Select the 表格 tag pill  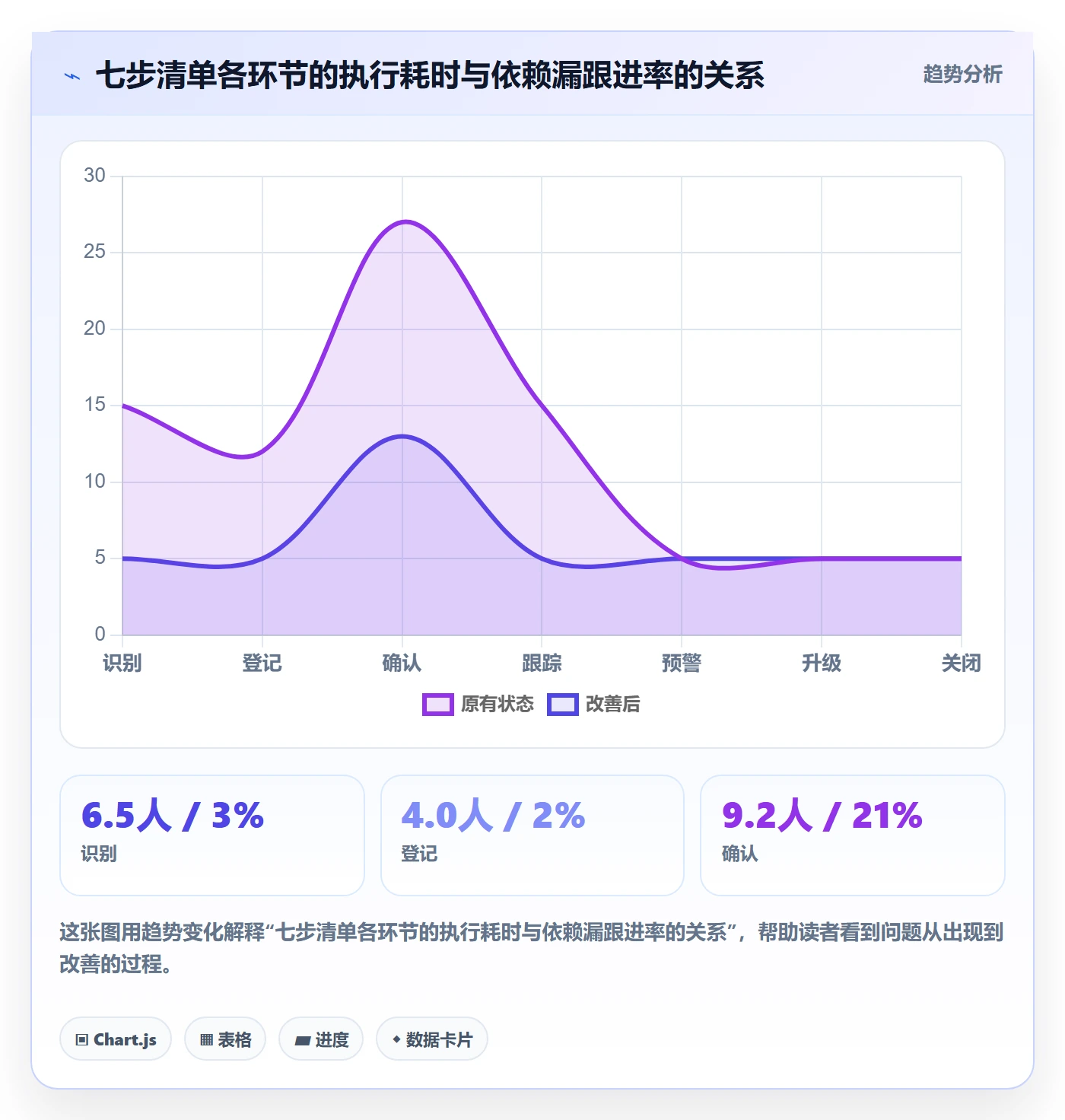[225, 1039]
